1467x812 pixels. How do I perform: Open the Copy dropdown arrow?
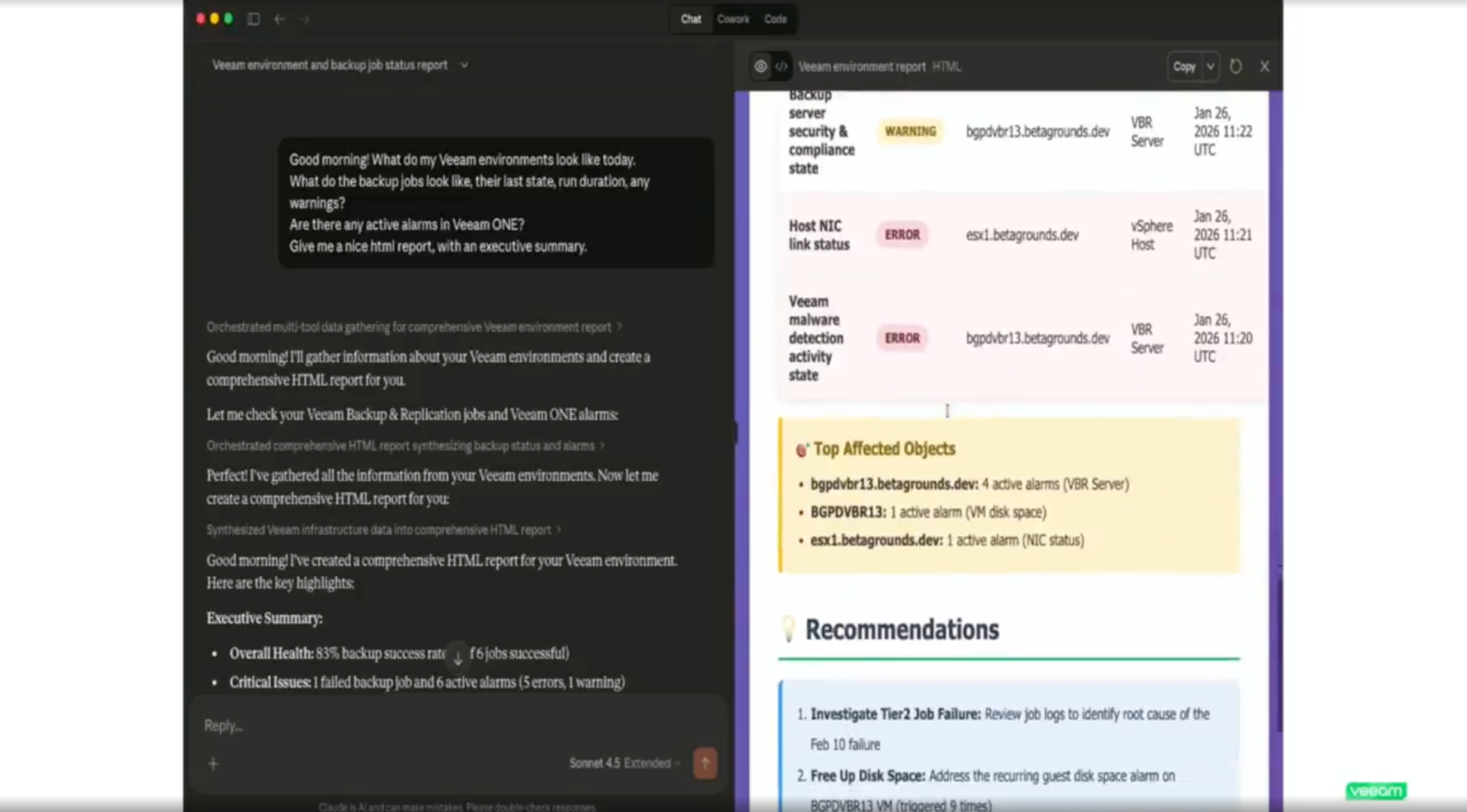click(x=1210, y=66)
